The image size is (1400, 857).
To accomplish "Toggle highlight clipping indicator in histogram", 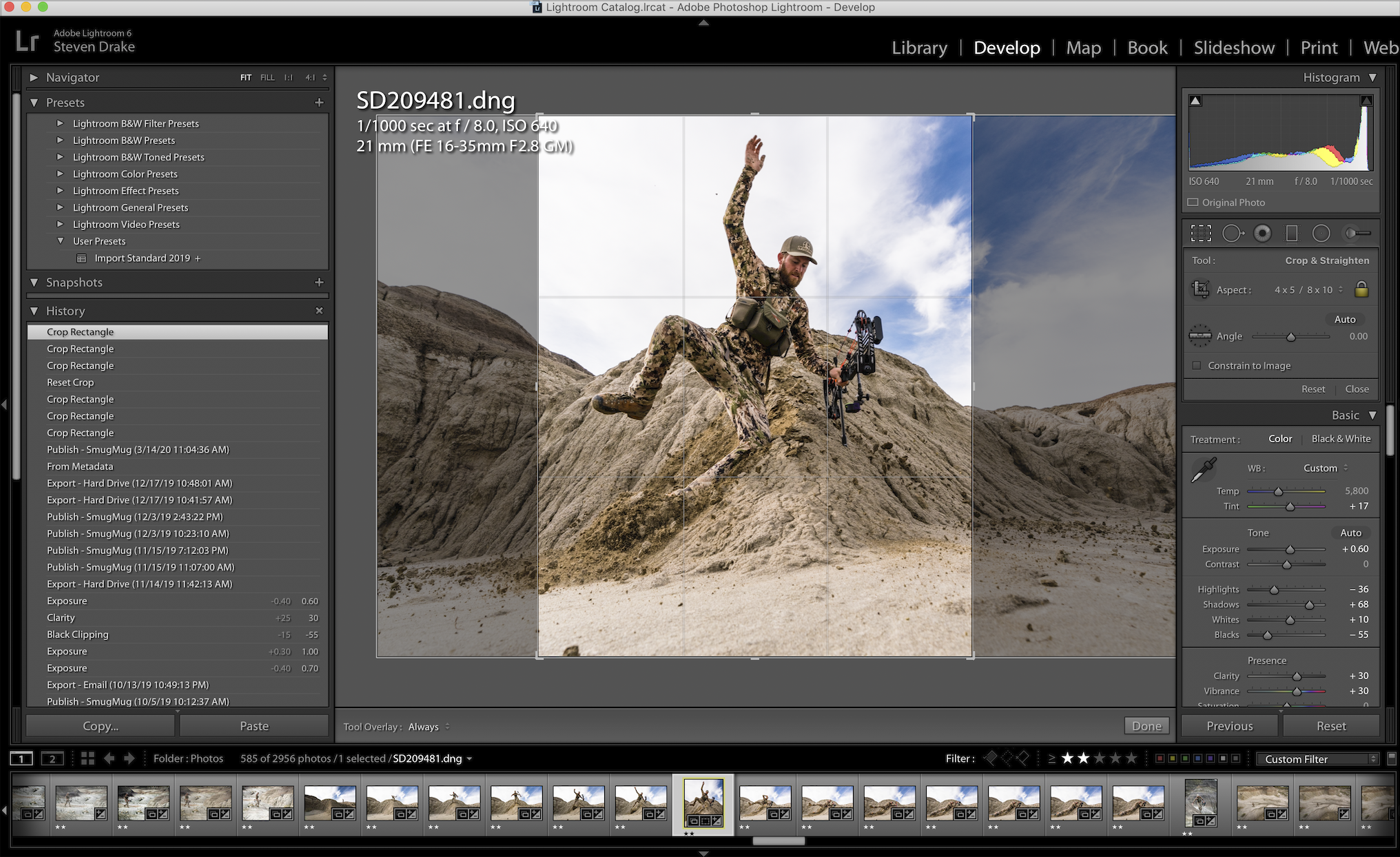I will (1366, 101).
